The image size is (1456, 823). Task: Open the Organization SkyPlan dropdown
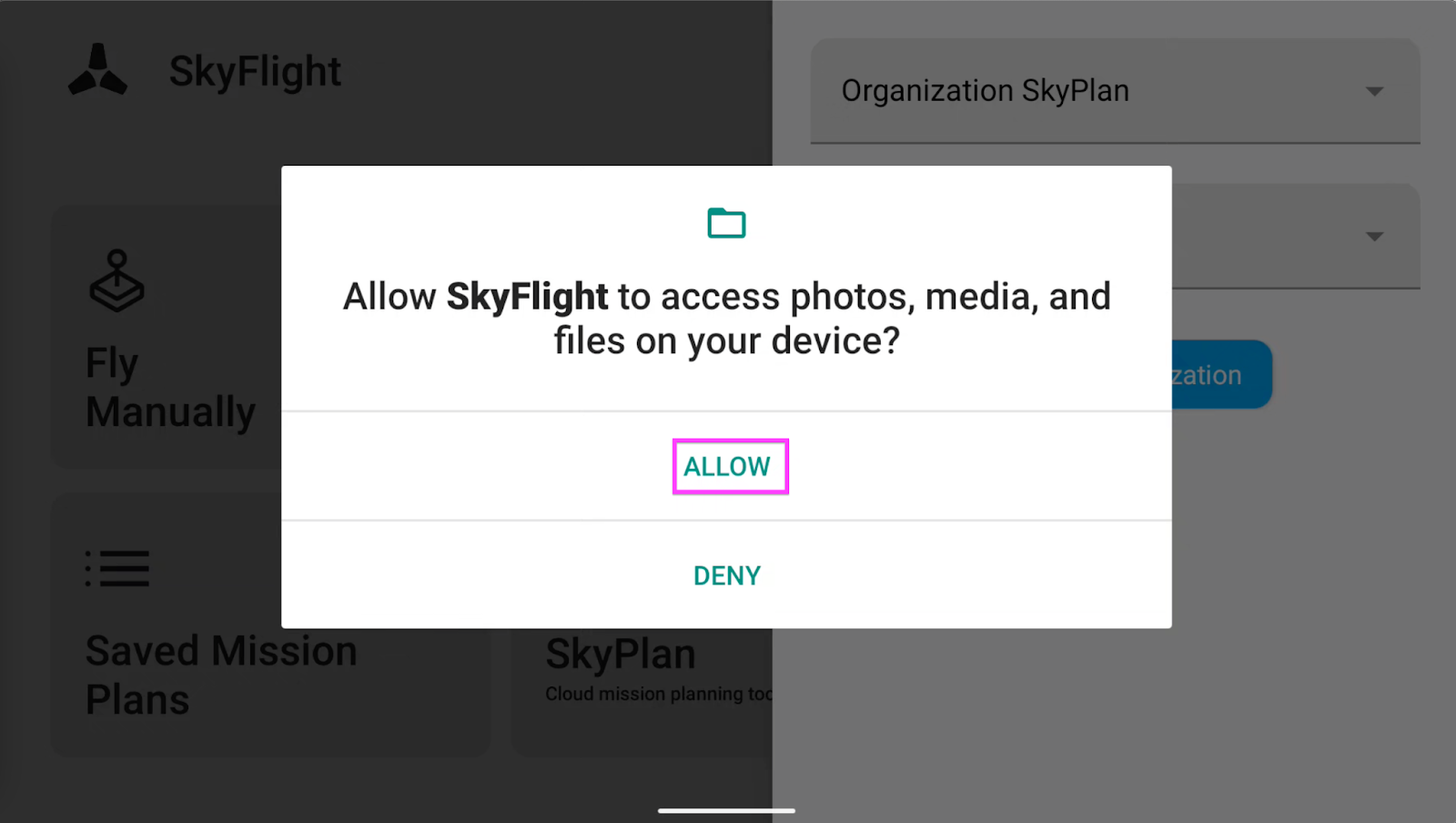pyautogui.click(x=1115, y=91)
